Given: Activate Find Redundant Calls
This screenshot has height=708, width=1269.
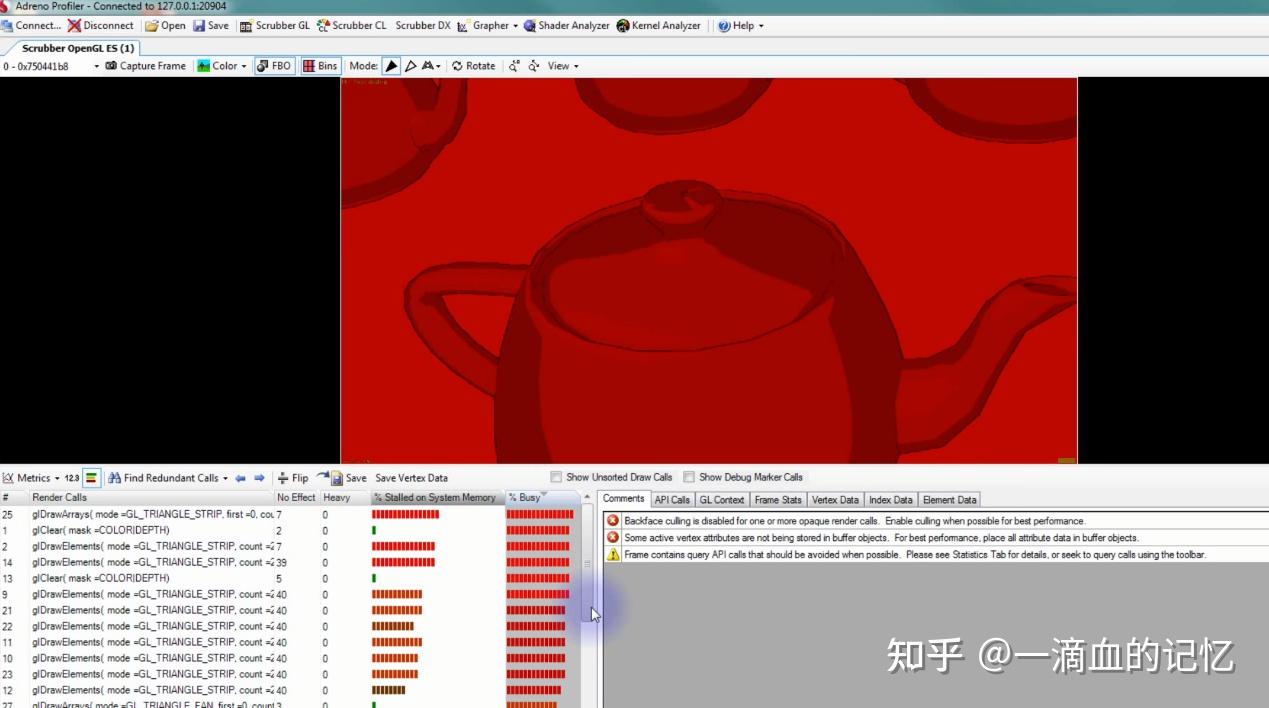Looking at the screenshot, I should pos(168,477).
